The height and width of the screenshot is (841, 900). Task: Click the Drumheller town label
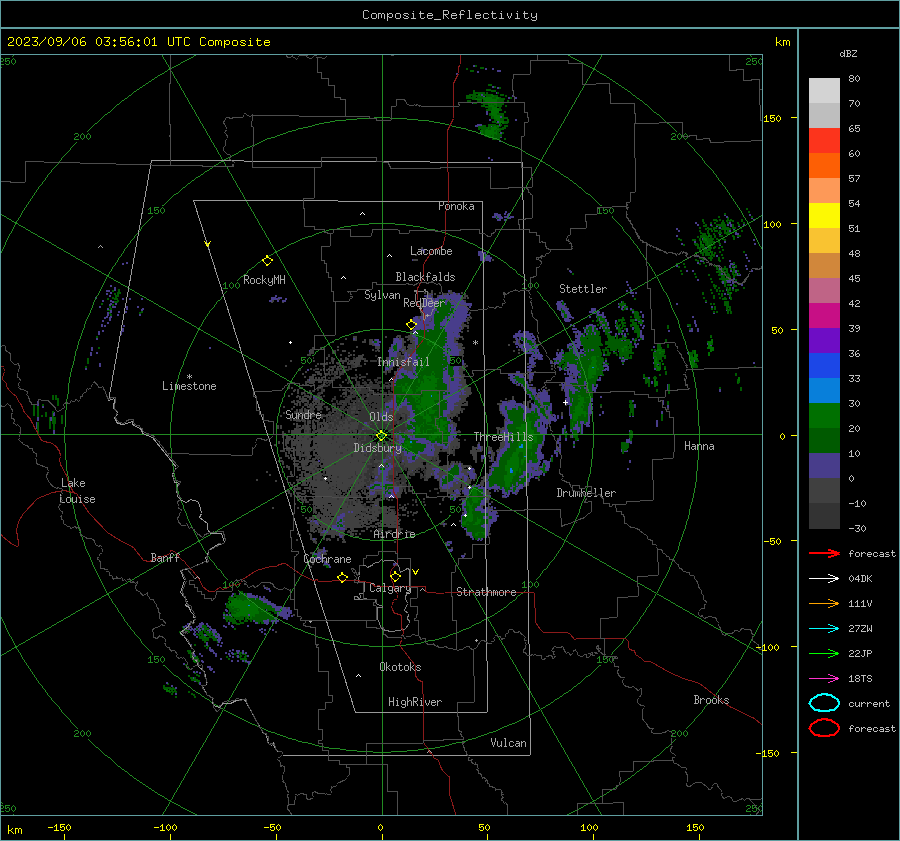(x=586, y=493)
